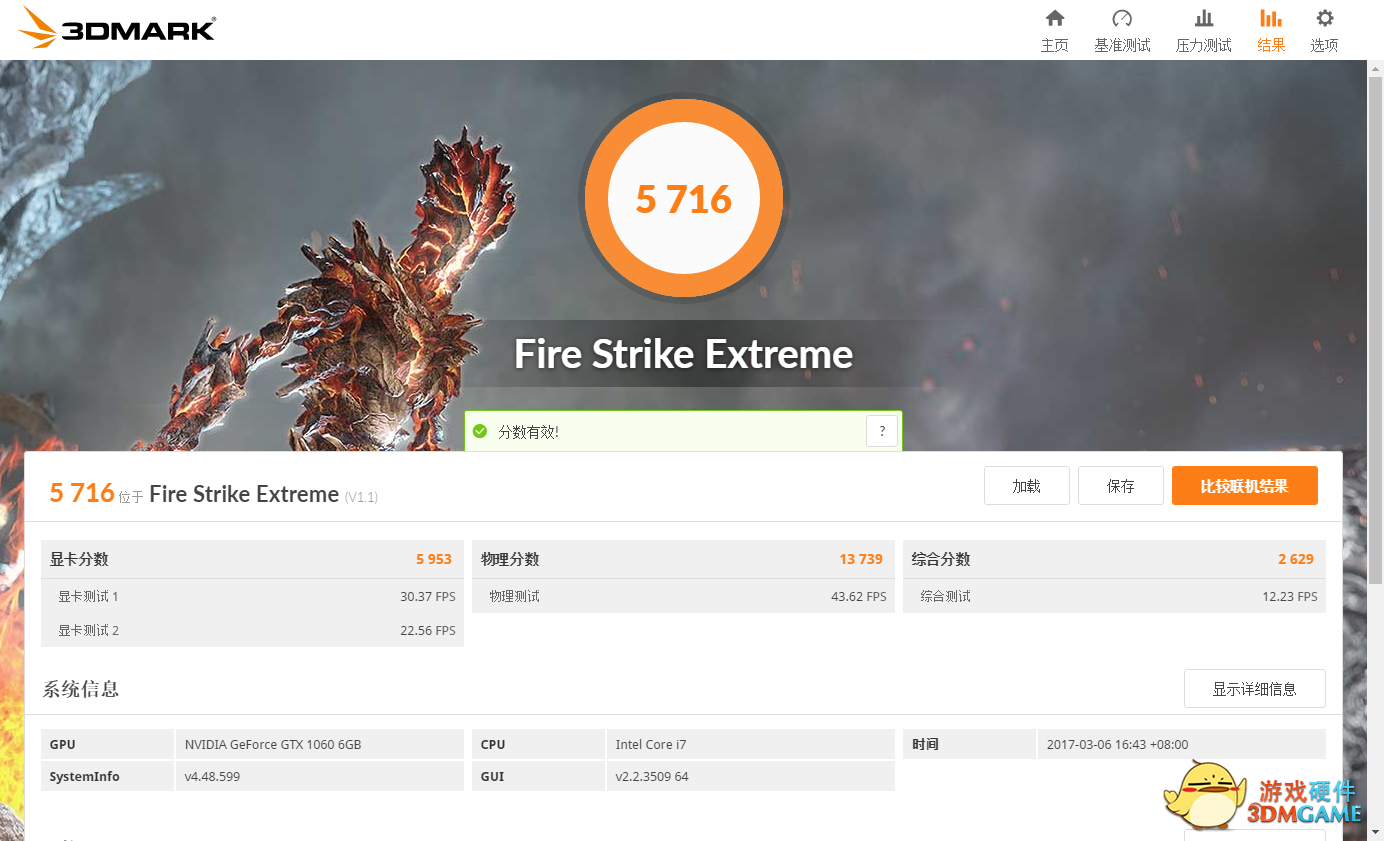Screen dimensions: 1384x841
Task: Click the 分数有效! validity message
Action: (529, 432)
